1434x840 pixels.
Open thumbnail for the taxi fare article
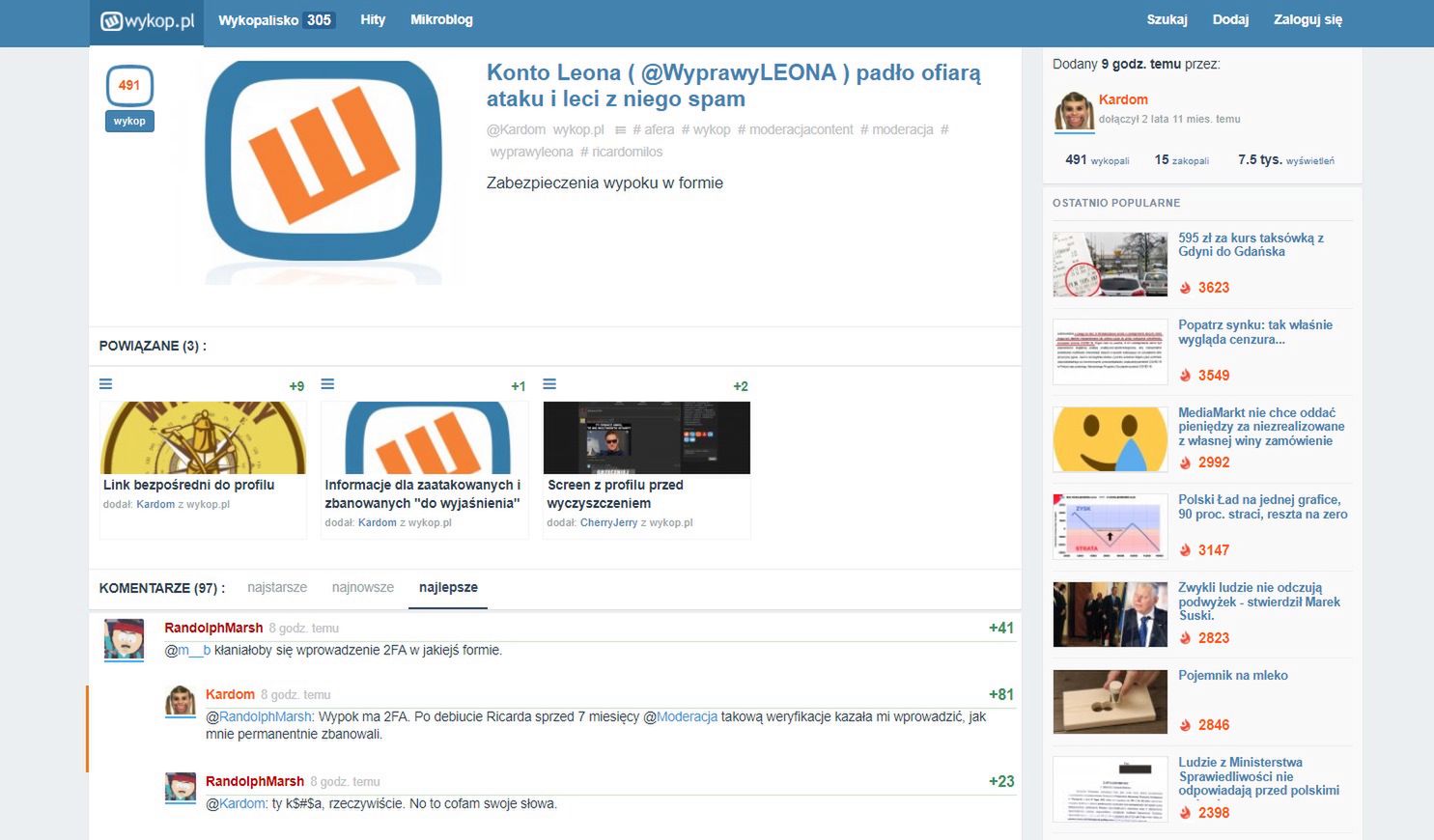[1110, 264]
